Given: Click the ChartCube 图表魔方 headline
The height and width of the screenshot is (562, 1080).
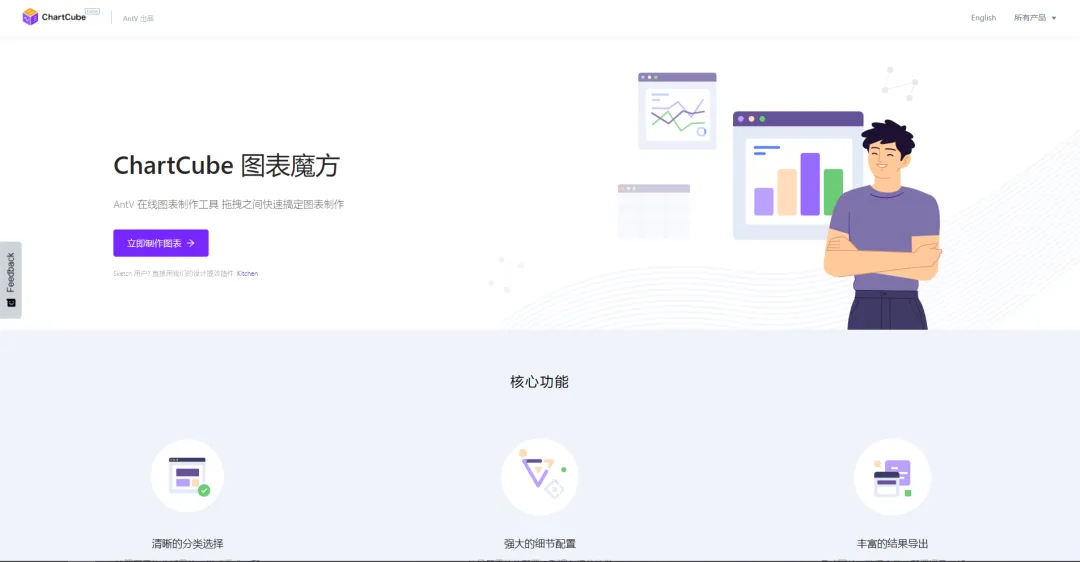Looking at the screenshot, I should tap(227, 165).
